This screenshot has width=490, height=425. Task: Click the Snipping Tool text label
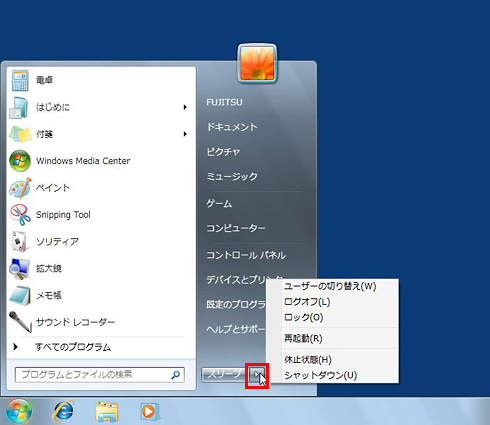coord(63,215)
